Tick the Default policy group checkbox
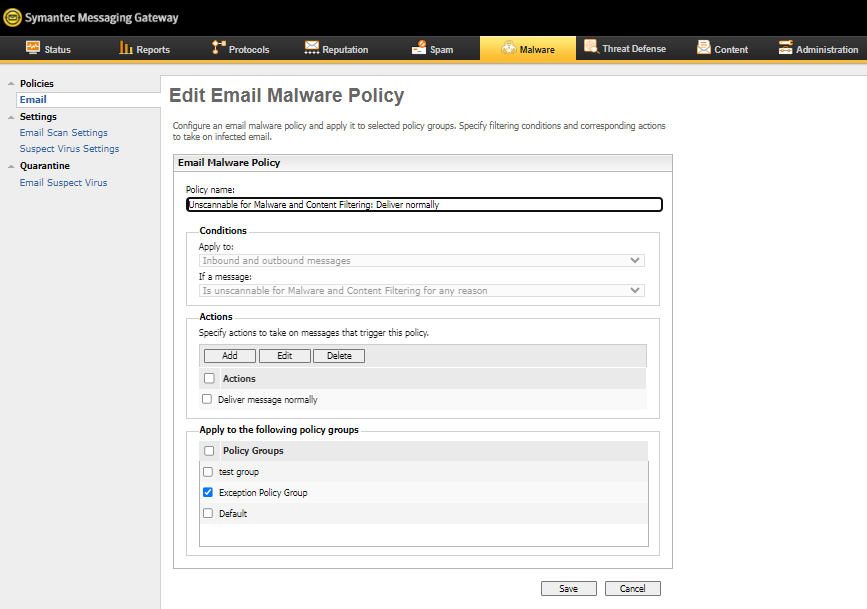This screenshot has height=609, width=867. (x=208, y=514)
